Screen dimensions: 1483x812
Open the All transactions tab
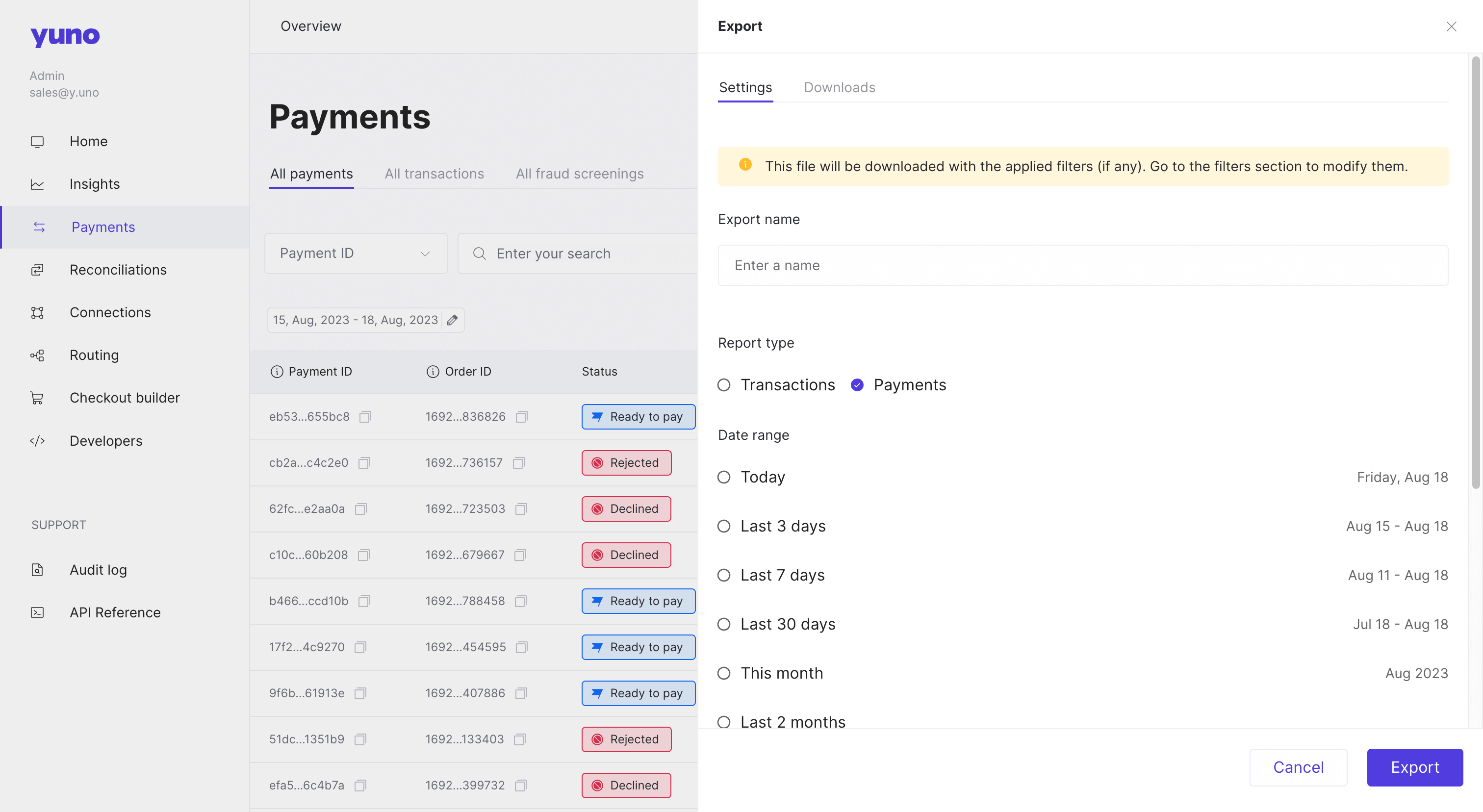click(x=434, y=174)
